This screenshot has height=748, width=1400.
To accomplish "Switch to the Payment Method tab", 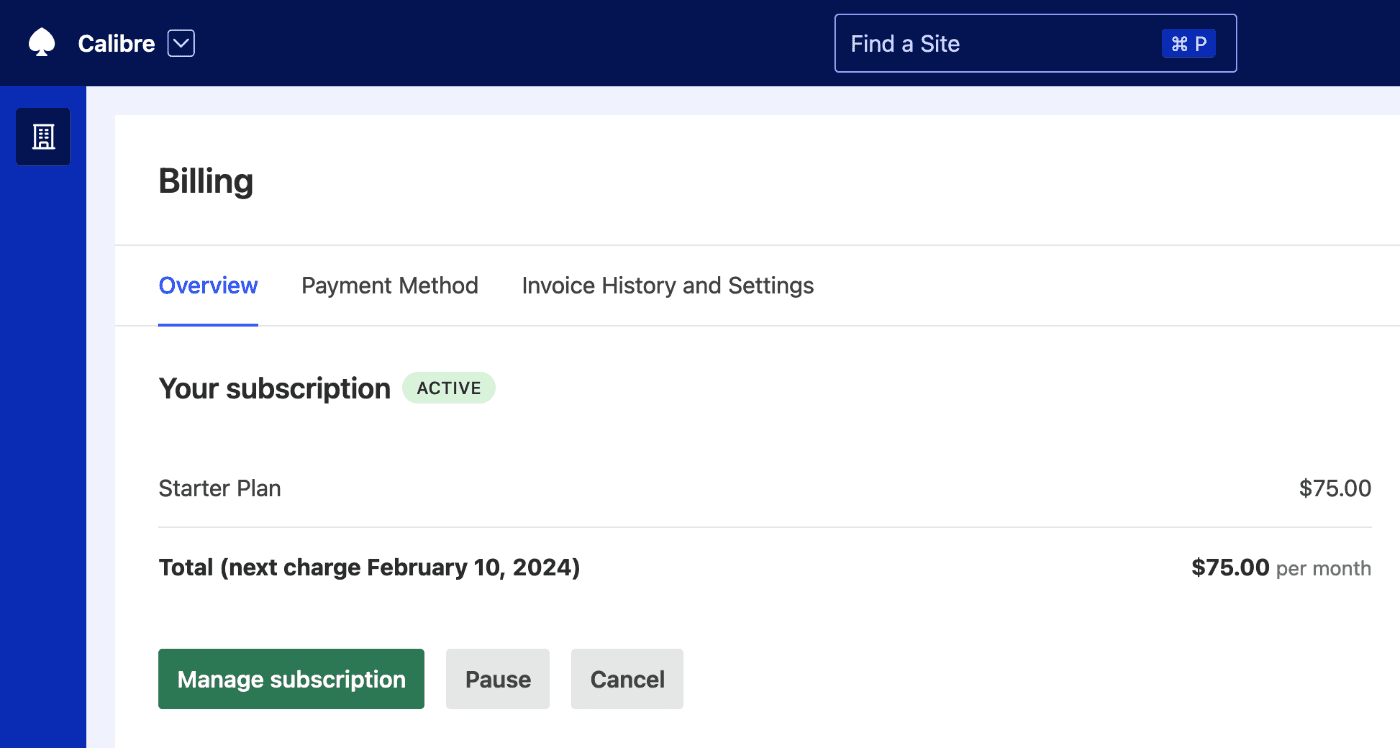I will coord(390,286).
